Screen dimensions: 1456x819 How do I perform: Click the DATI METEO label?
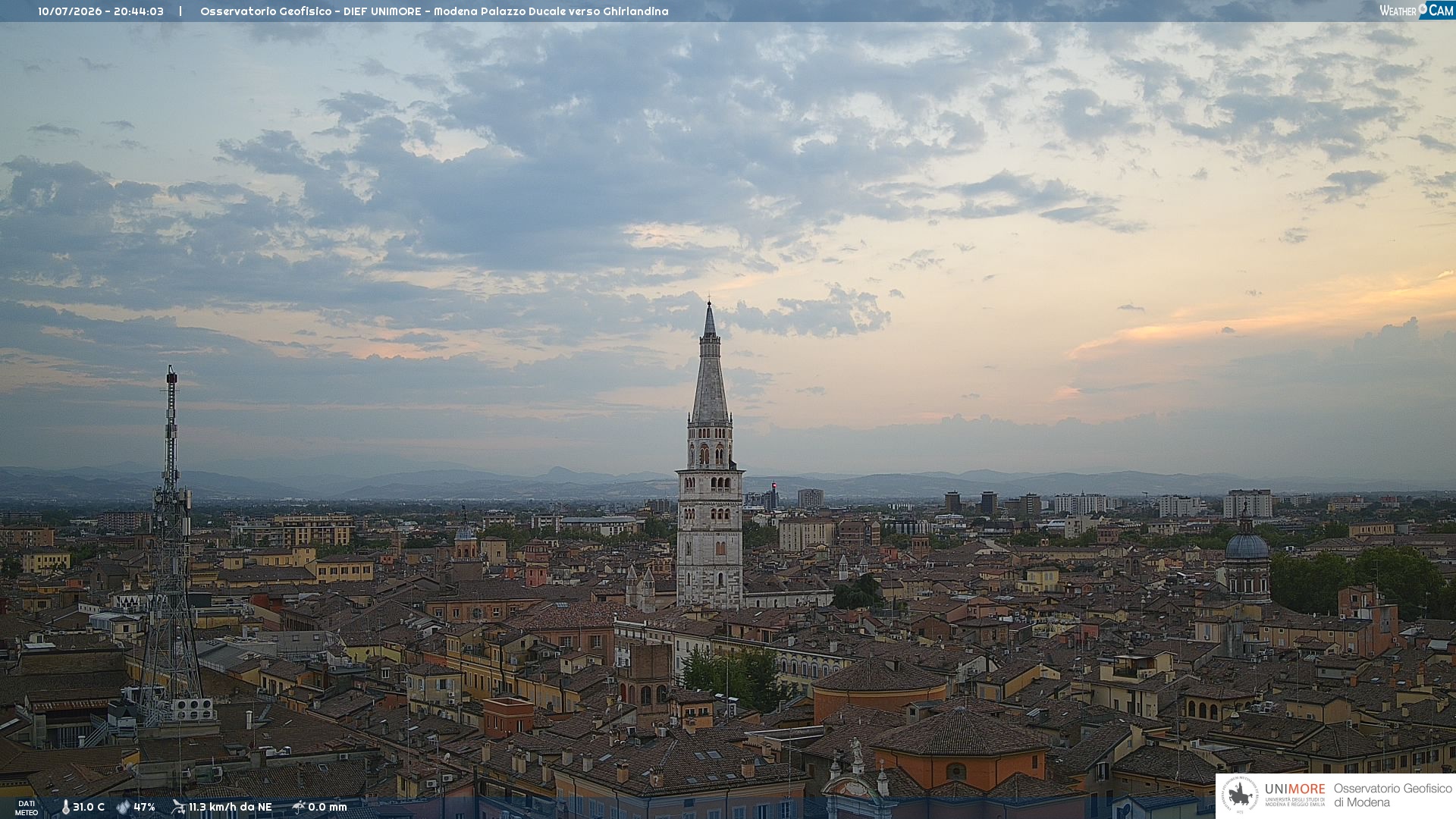pyautogui.click(x=27, y=808)
